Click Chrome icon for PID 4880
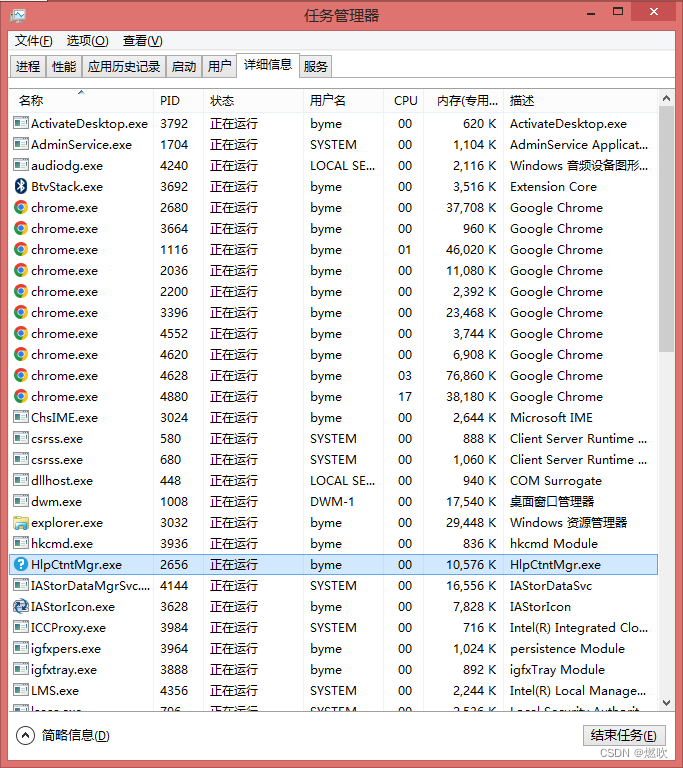This screenshot has height=768, width=683. coord(21,396)
